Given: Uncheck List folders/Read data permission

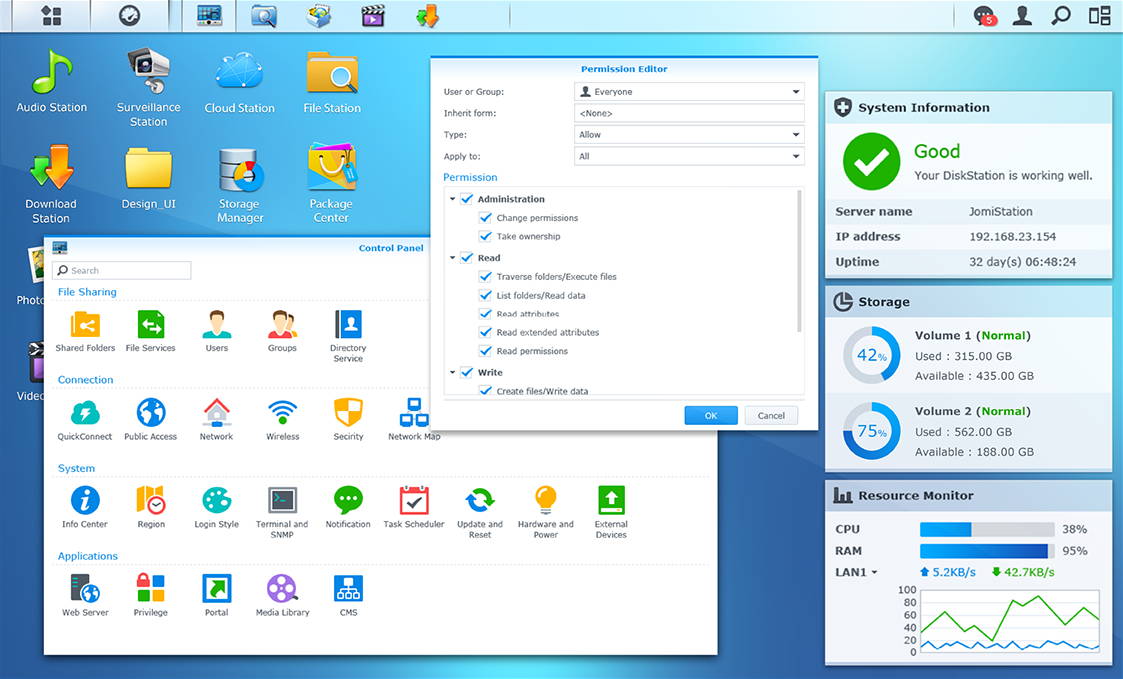Looking at the screenshot, I should pyautogui.click(x=486, y=296).
